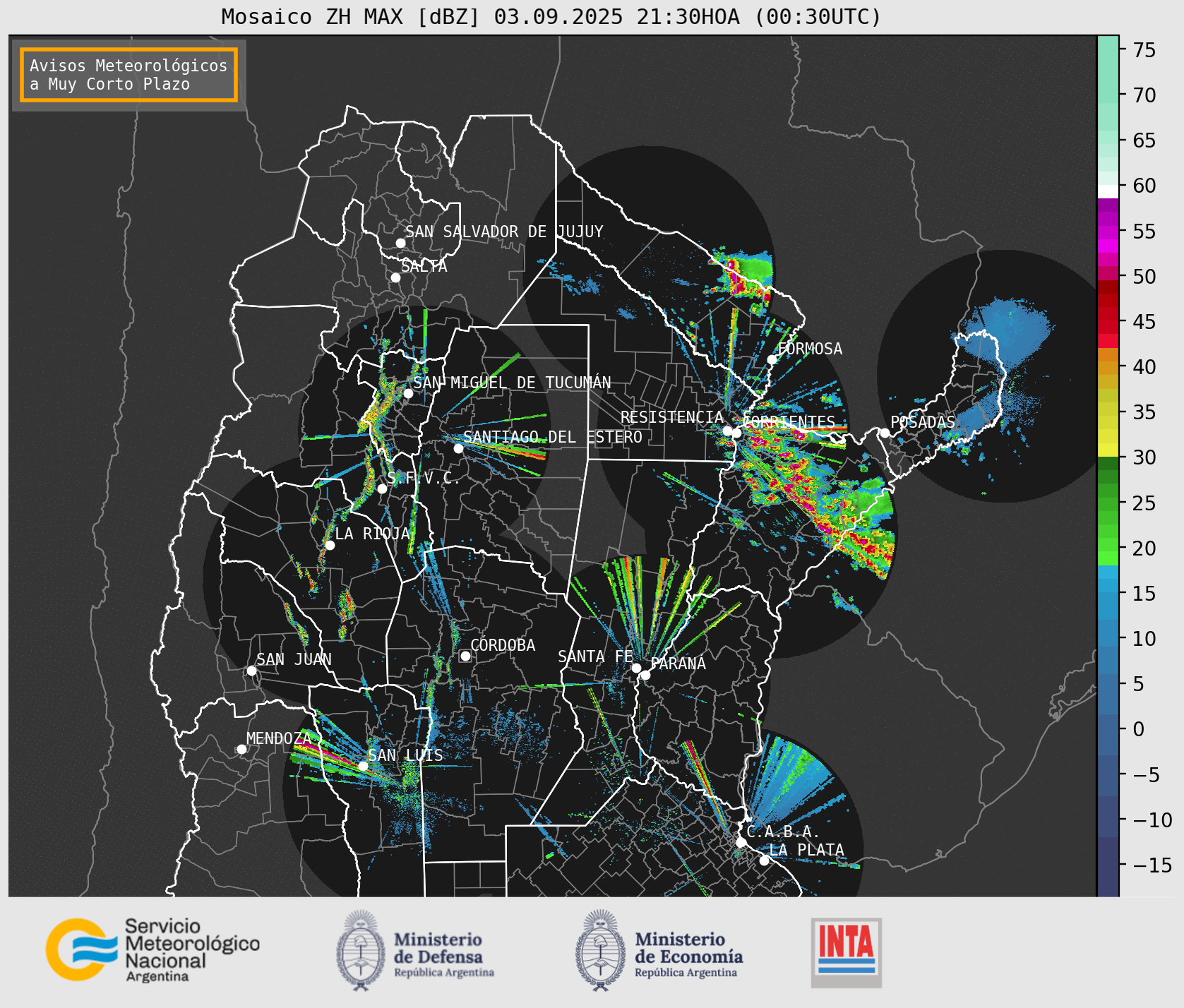Image resolution: width=1184 pixels, height=1008 pixels.
Task: Click the Servicio Meteorológico Nacional logo
Action: (153, 949)
